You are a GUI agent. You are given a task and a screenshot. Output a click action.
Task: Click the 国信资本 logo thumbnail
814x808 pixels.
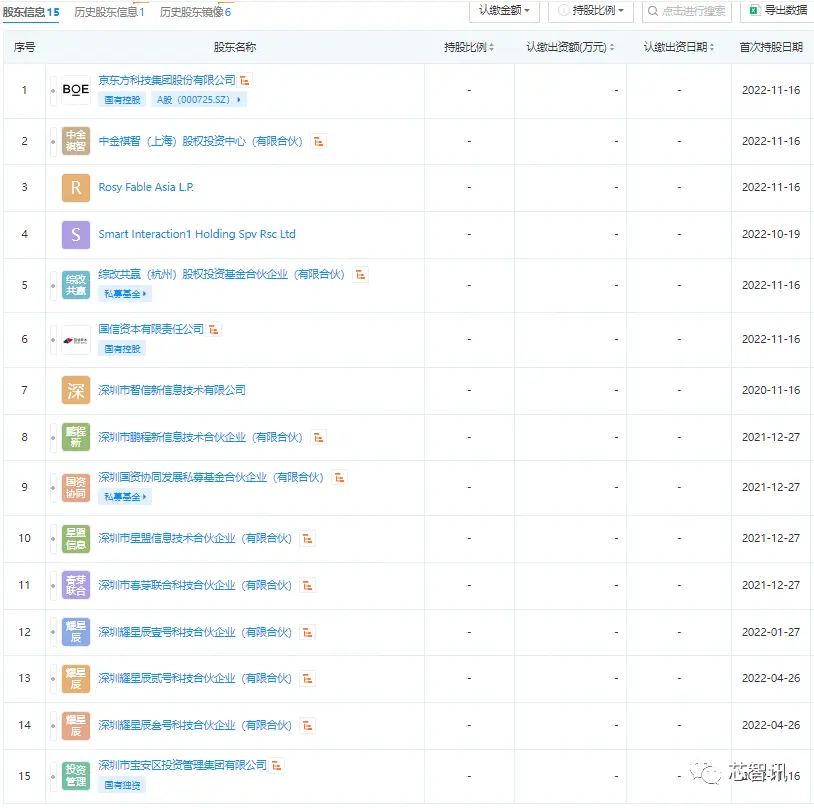coord(76,340)
